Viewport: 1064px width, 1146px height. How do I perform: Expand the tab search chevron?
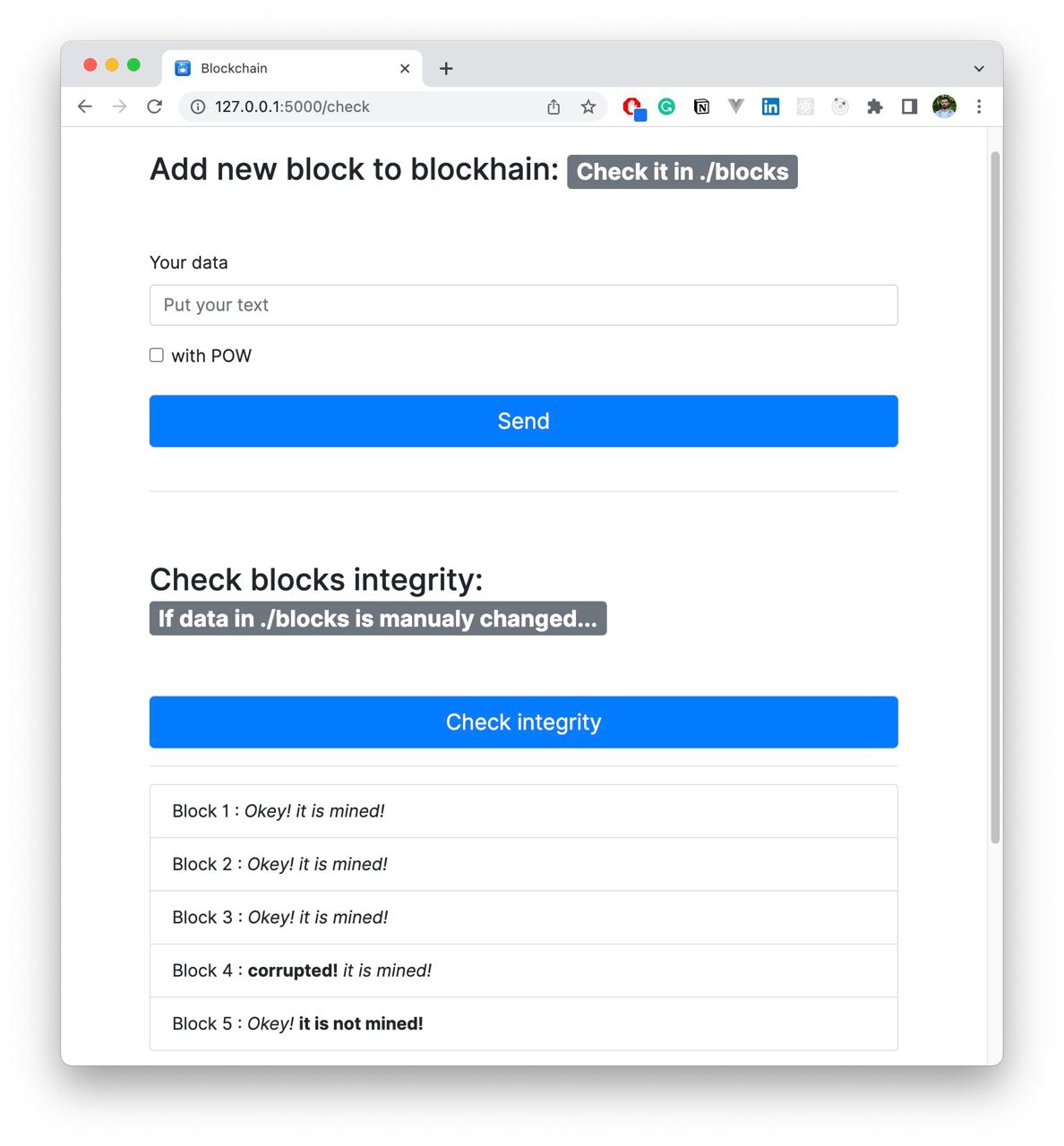pos(979,68)
